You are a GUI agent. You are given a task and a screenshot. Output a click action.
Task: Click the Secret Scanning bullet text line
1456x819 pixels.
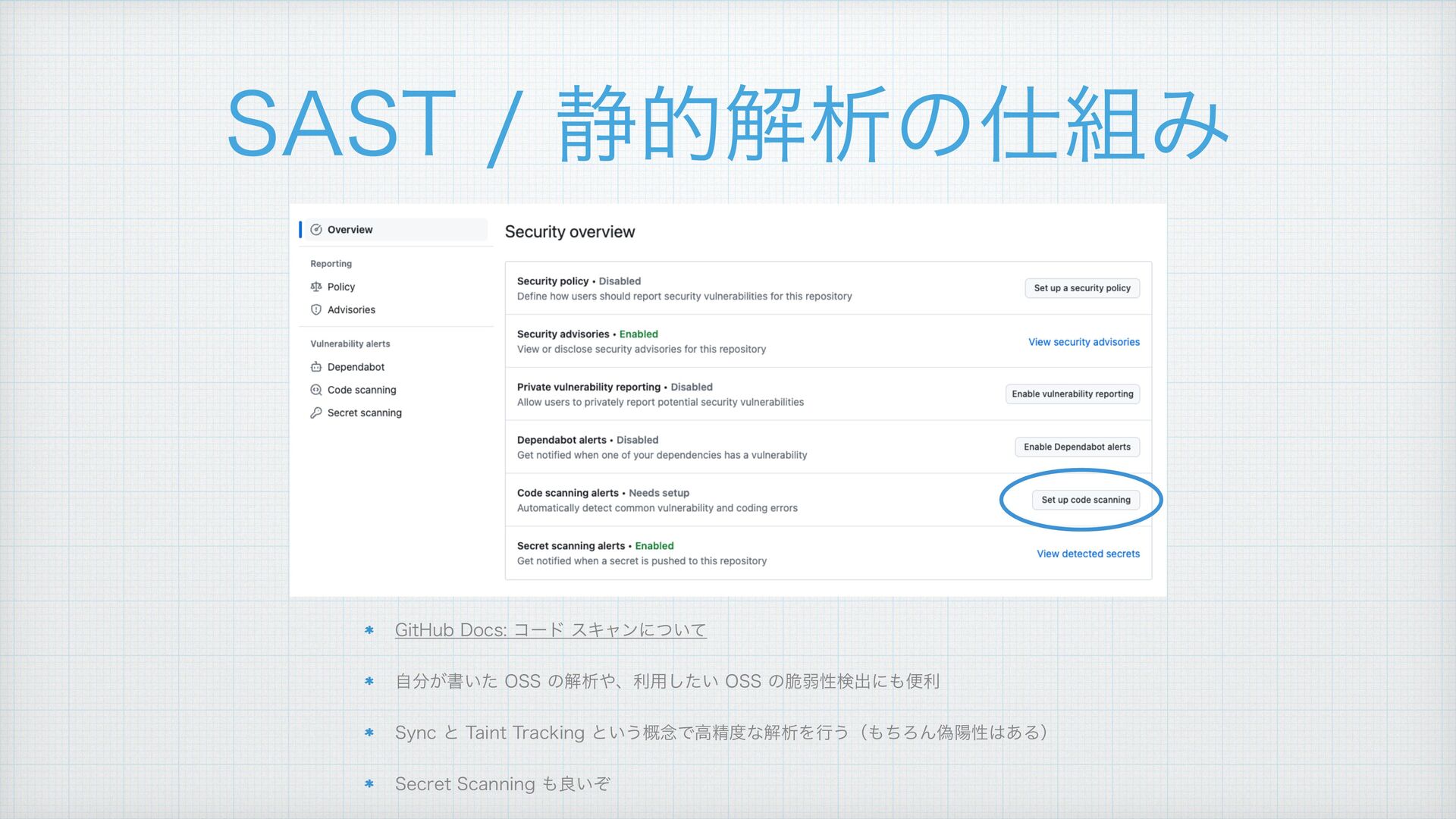(x=502, y=784)
